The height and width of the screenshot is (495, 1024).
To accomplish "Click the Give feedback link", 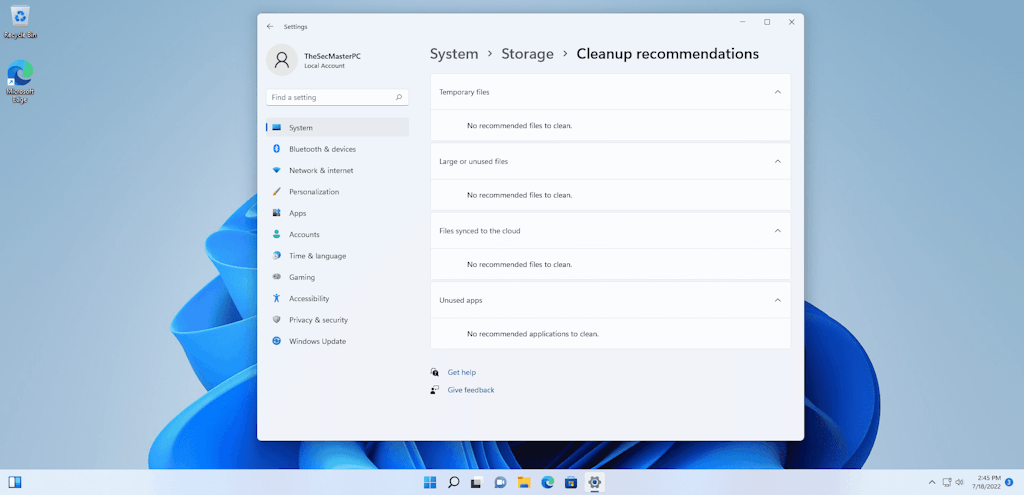I will [471, 390].
